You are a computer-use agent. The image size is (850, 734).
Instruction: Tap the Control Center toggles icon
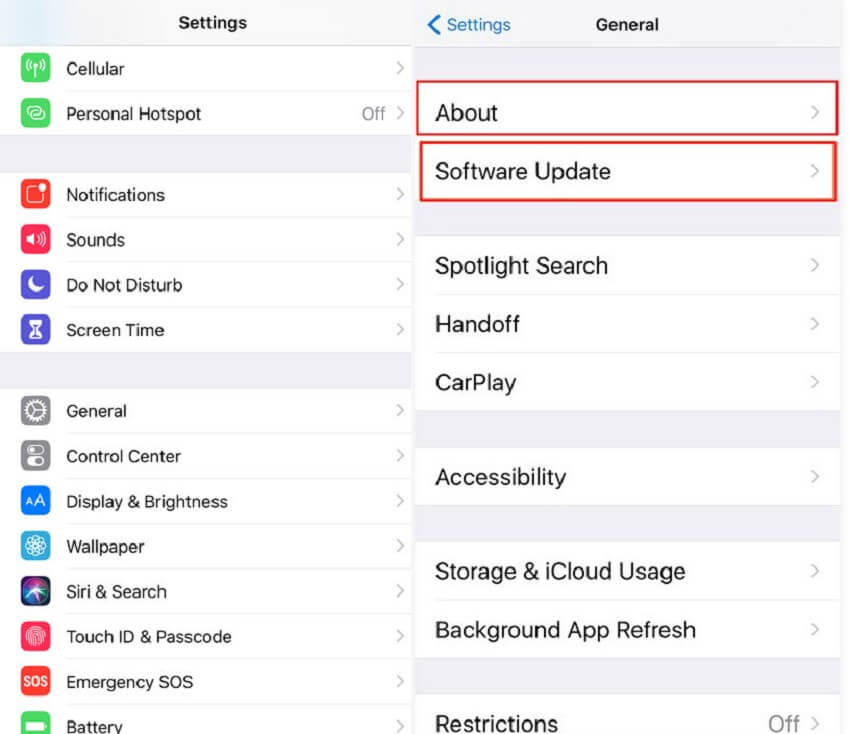[x=35, y=456]
